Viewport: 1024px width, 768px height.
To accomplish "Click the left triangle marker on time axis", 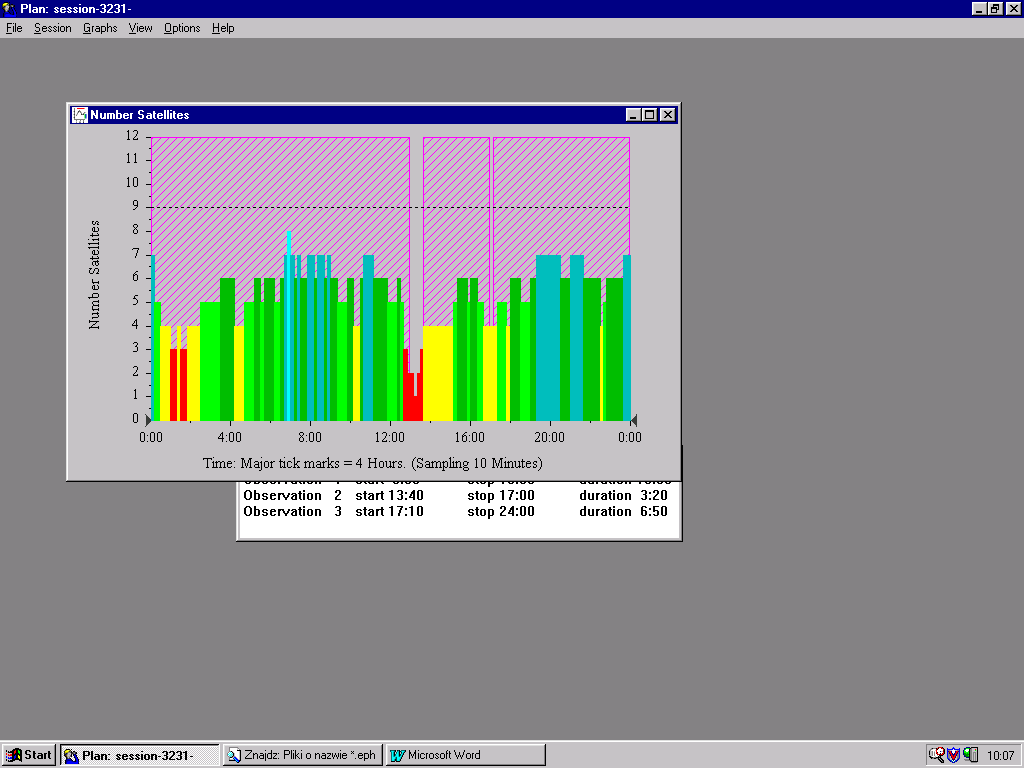I will [x=149, y=420].
